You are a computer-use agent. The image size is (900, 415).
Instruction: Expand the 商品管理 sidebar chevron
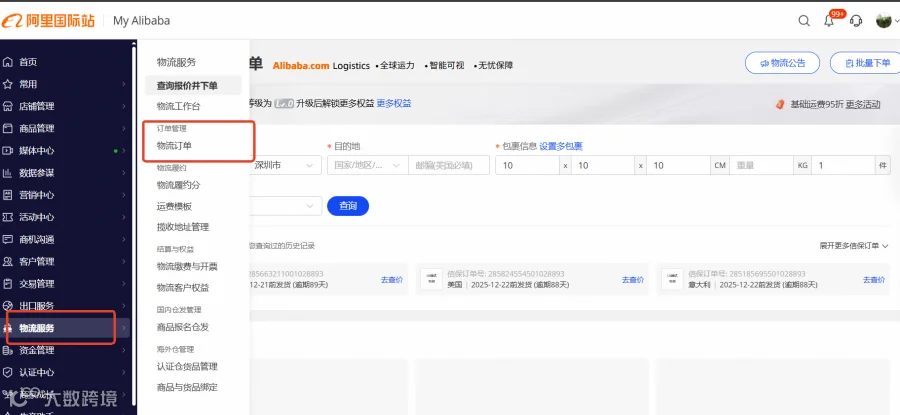point(123,129)
